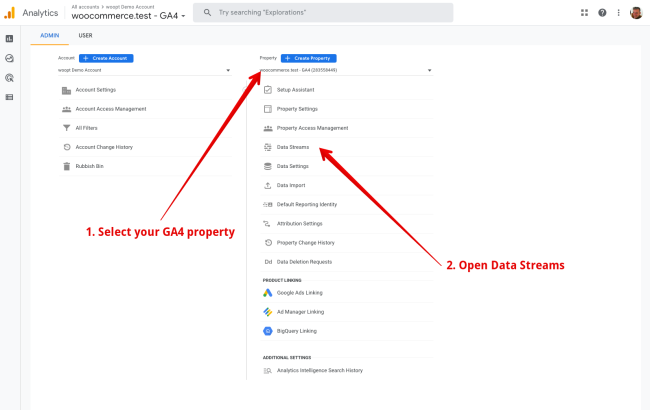Click the Analytics Intelligence Search History icon
This screenshot has width=650, height=410.
pyautogui.click(x=268, y=371)
